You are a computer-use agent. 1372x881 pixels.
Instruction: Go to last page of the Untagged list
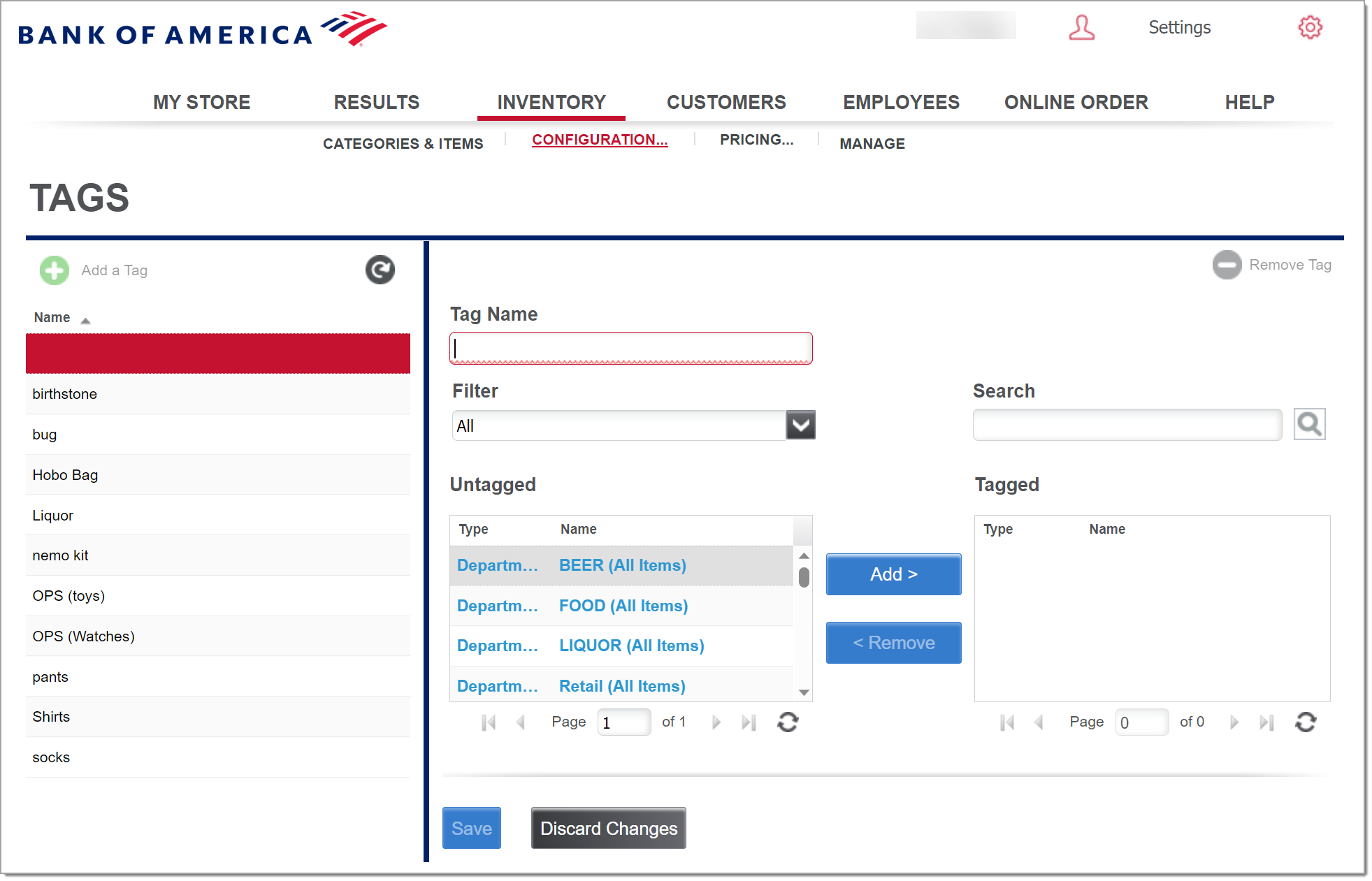(x=749, y=722)
